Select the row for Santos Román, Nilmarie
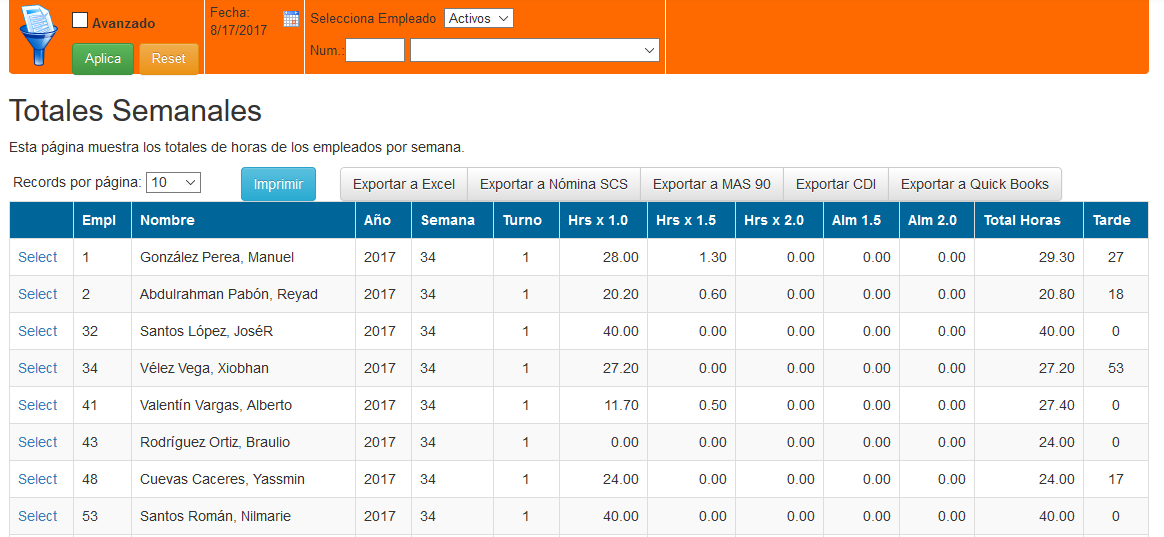This screenshot has width=1164, height=537. (38, 516)
